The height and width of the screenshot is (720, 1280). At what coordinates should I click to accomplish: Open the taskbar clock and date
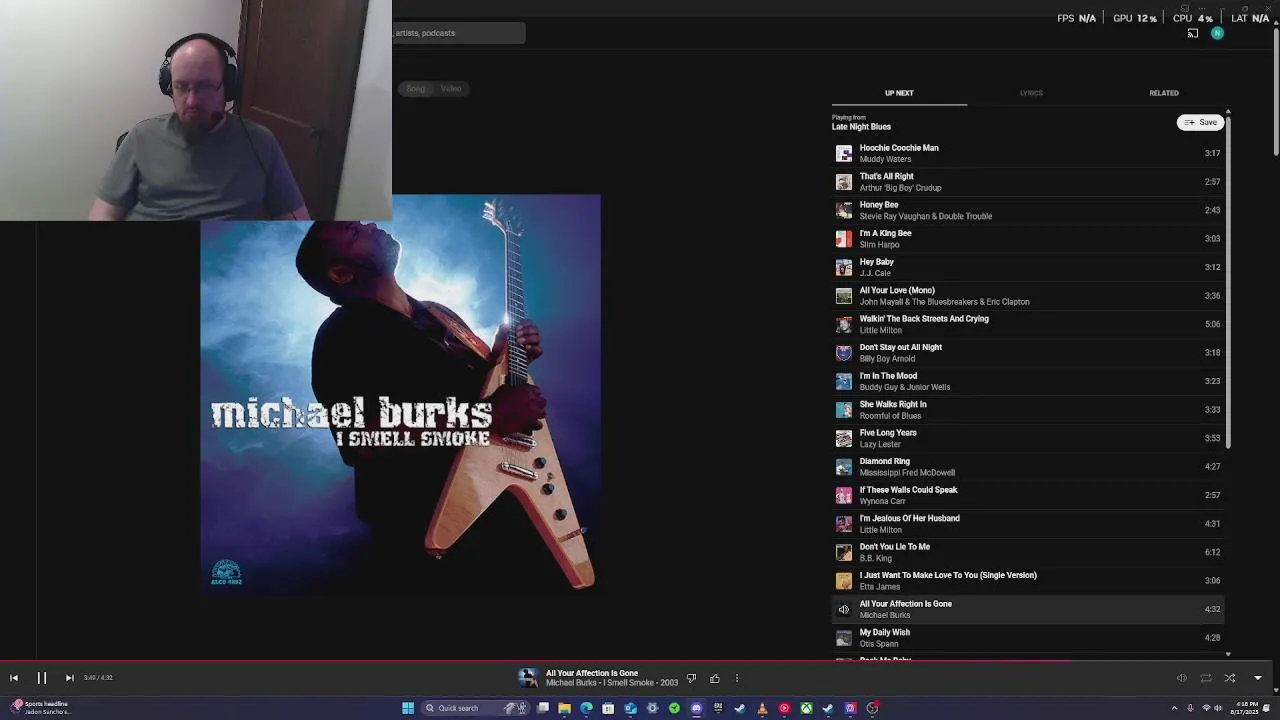[x=1245, y=708]
